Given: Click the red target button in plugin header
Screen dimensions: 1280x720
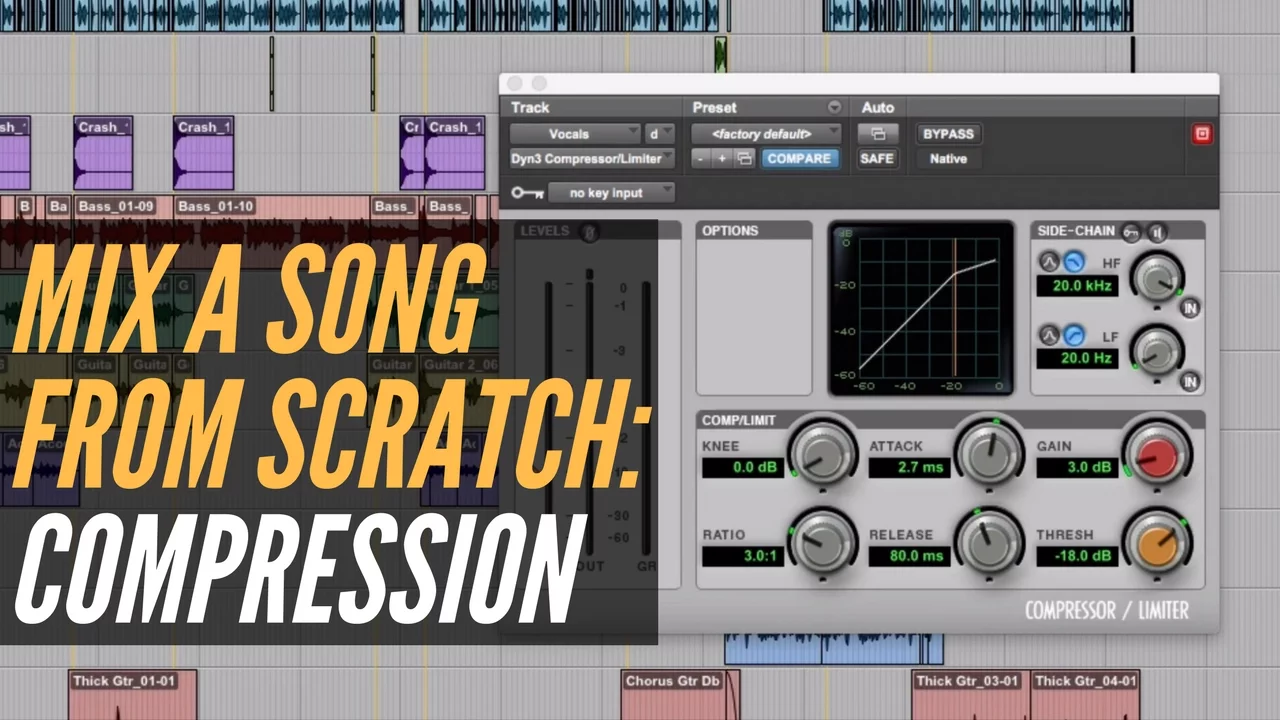Looking at the screenshot, I should [1202, 134].
